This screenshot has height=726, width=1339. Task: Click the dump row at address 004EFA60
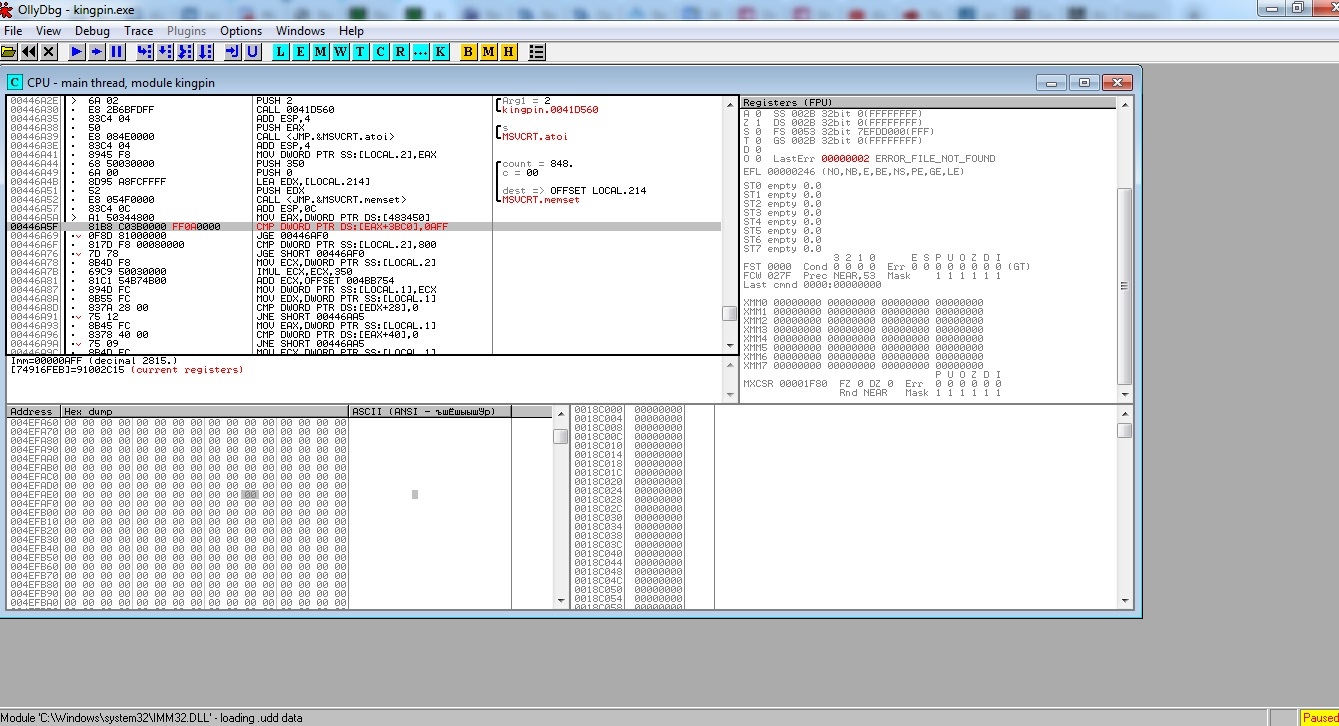pos(178,423)
